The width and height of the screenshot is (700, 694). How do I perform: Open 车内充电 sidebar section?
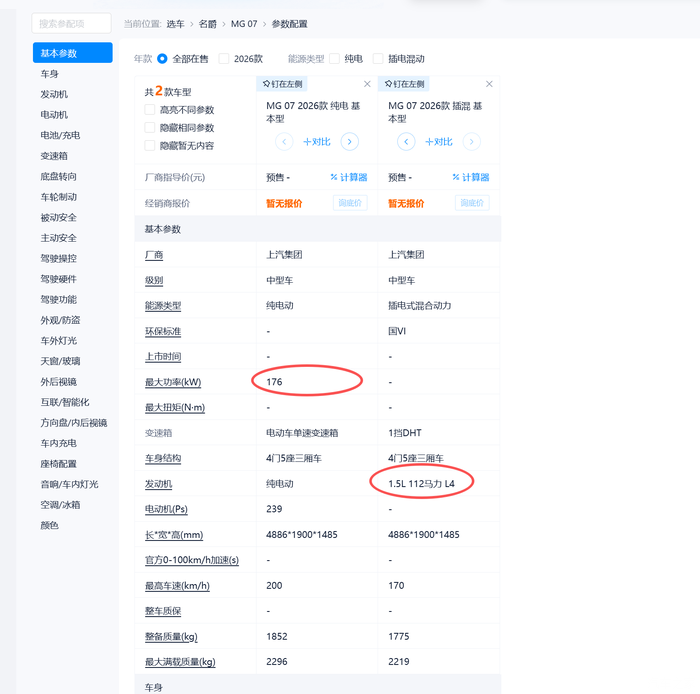pos(58,443)
